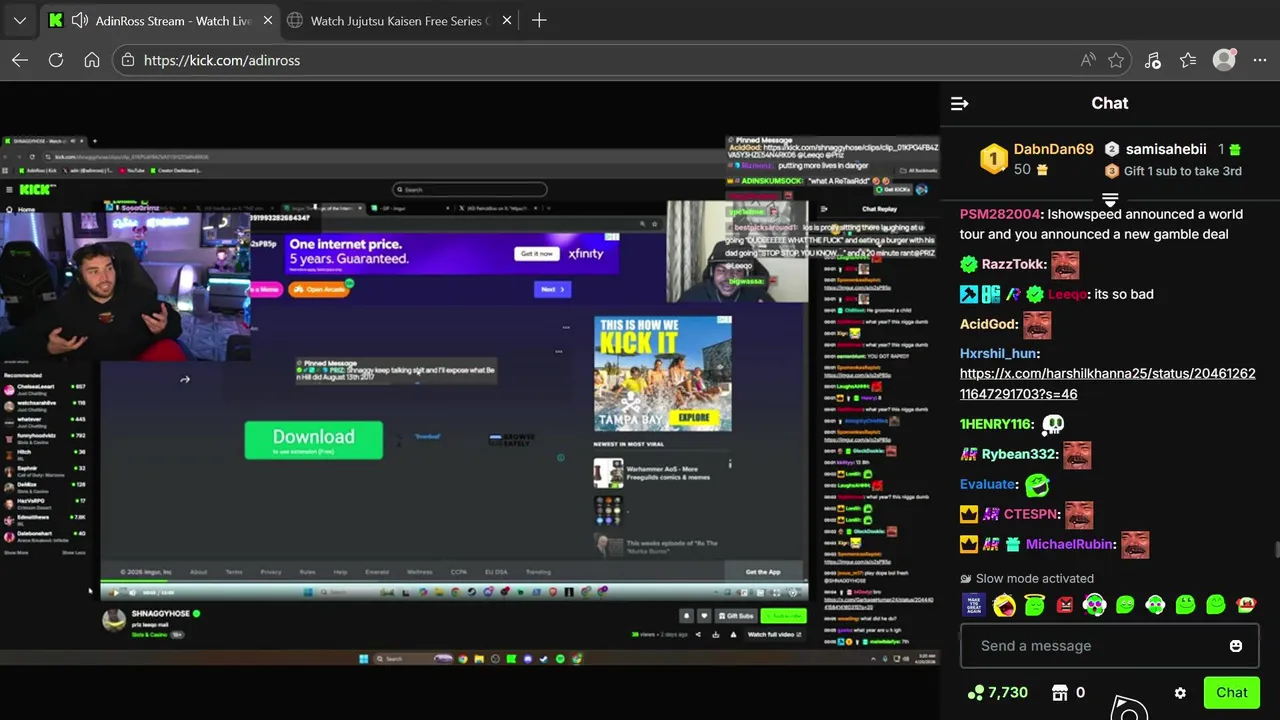Open AcidGod user profile
This screenshot has height=720, width=1280.
point(988,324)
